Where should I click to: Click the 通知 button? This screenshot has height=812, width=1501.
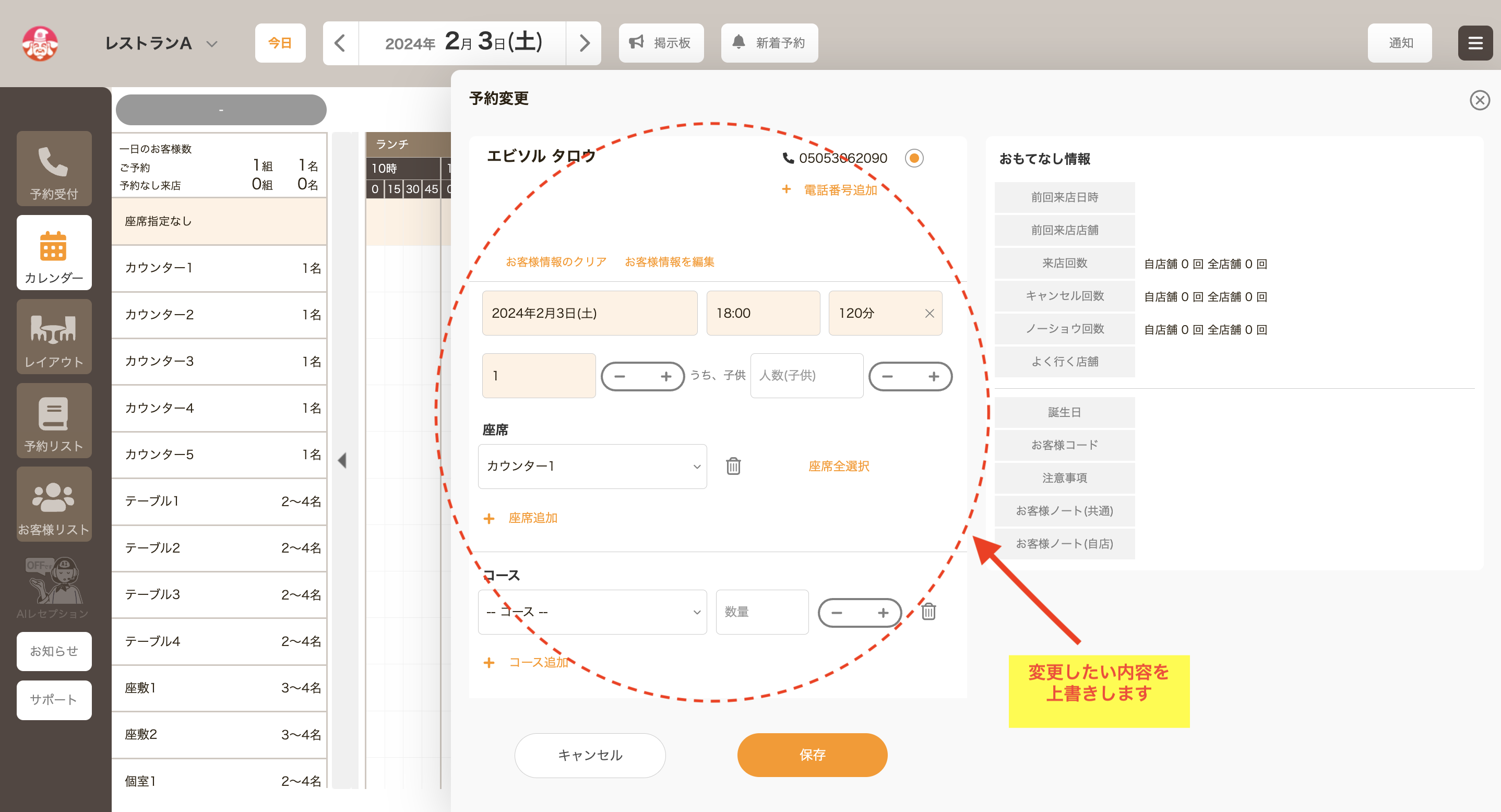(x=1400, y=43)
